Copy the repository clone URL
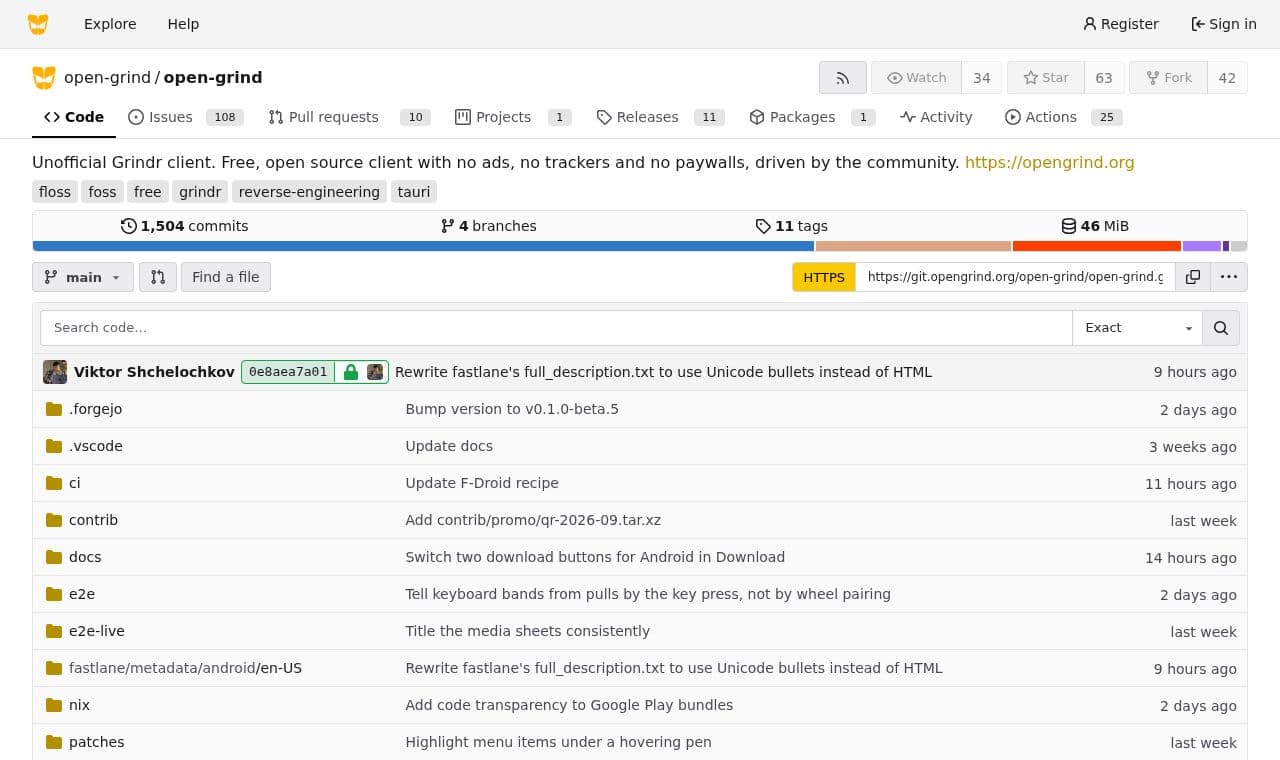 [1193, 277]
